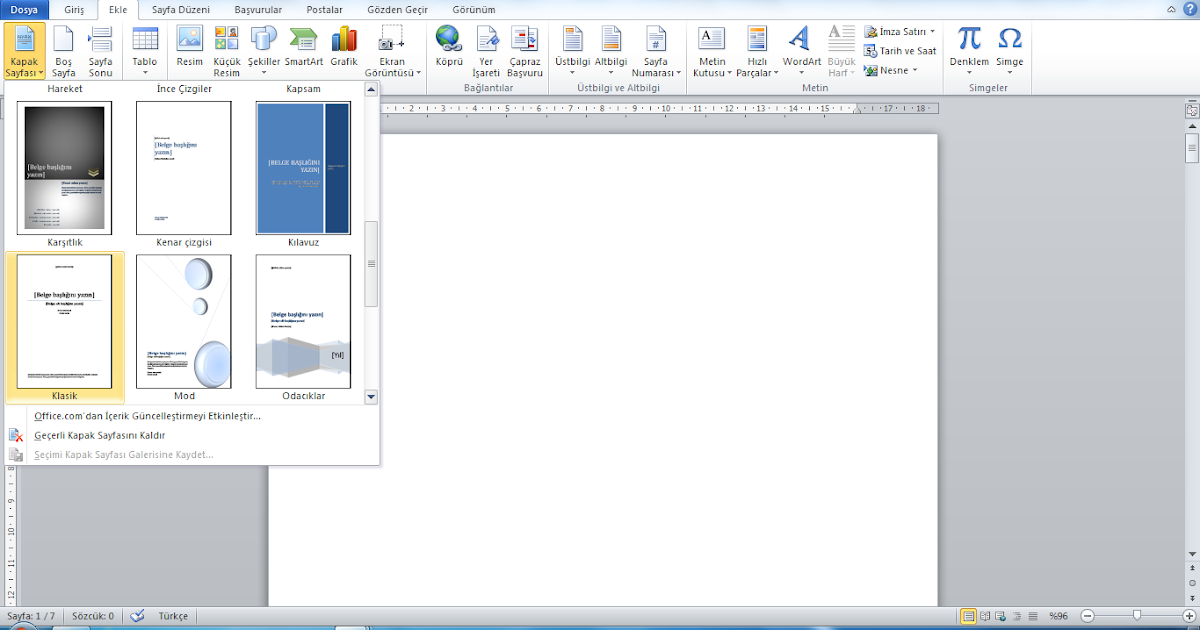Switch to the Görünüm tab
The width and height of the screenshot is (1200, 630).
point(474,10)
